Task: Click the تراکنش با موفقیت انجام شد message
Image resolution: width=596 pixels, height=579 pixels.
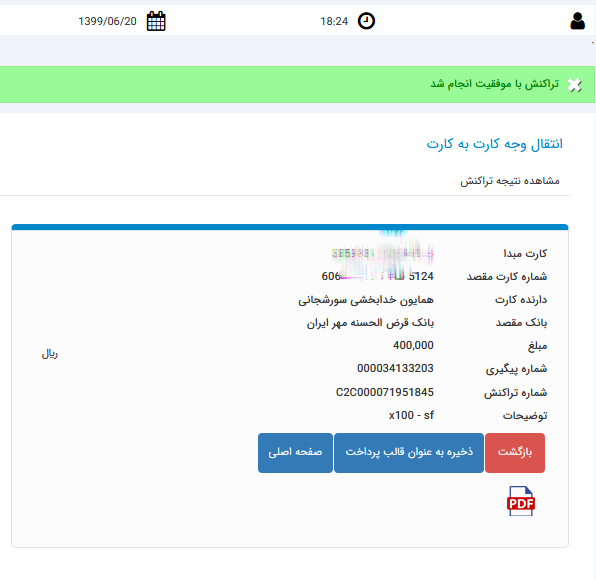Action: tap(494, 84)
